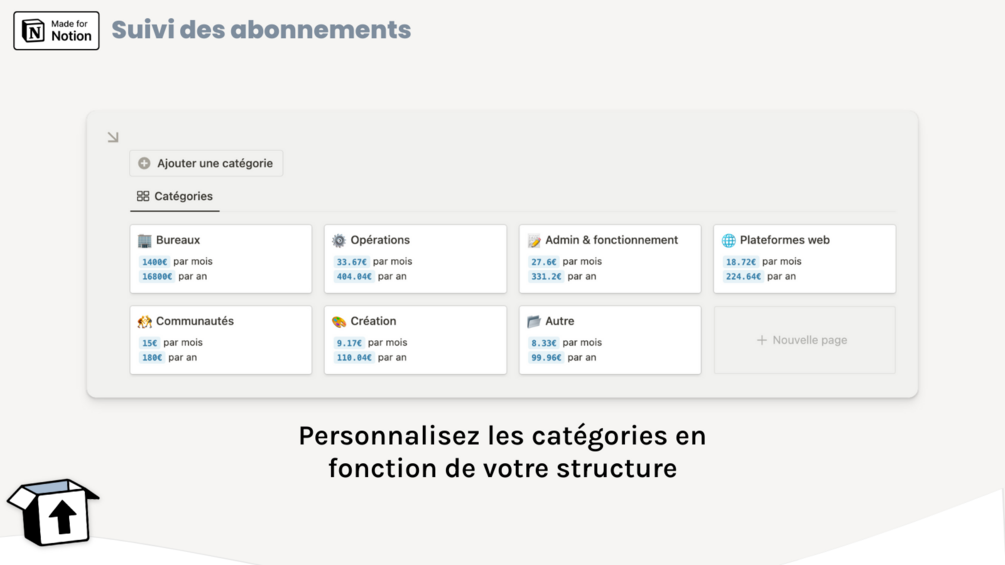The width and height of the screenshot is (1005, 565).
Task: Add a Nouvelle page card
Action: coord(804,340)
